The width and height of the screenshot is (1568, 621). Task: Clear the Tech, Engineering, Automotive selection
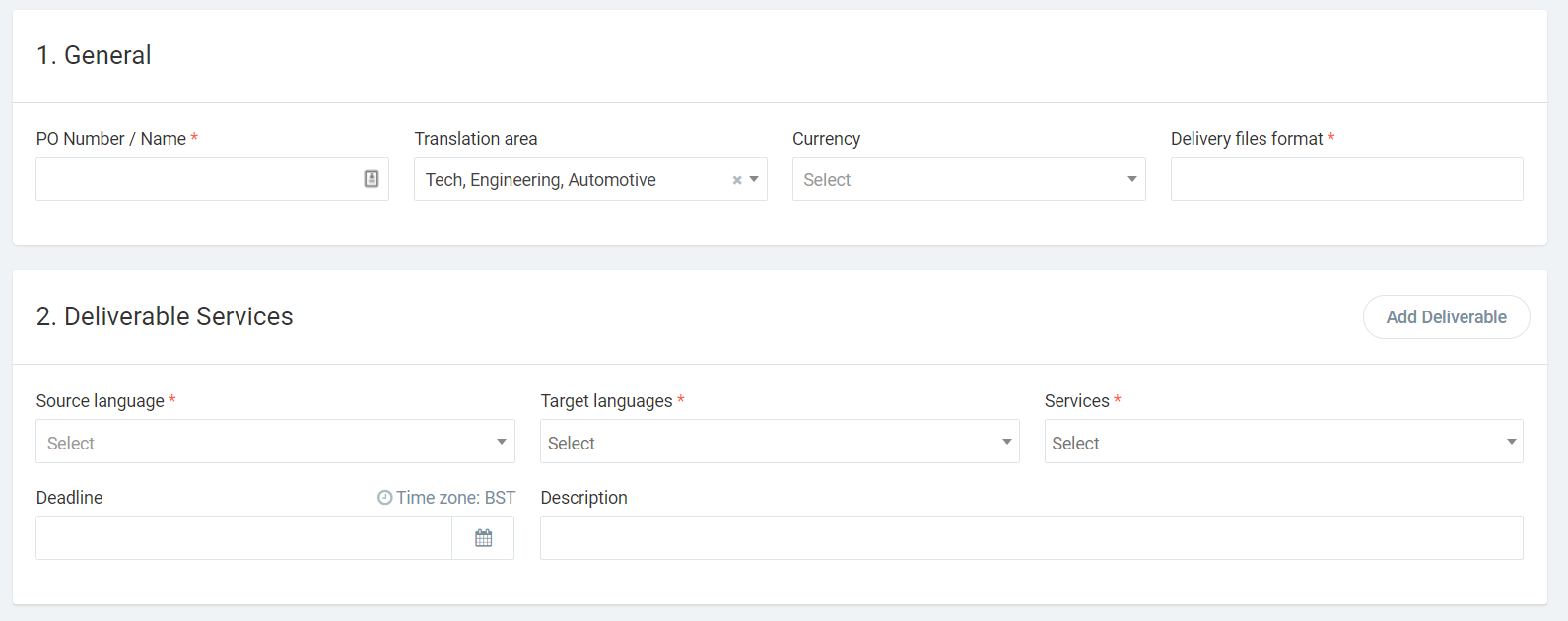[x=736, y=180]
